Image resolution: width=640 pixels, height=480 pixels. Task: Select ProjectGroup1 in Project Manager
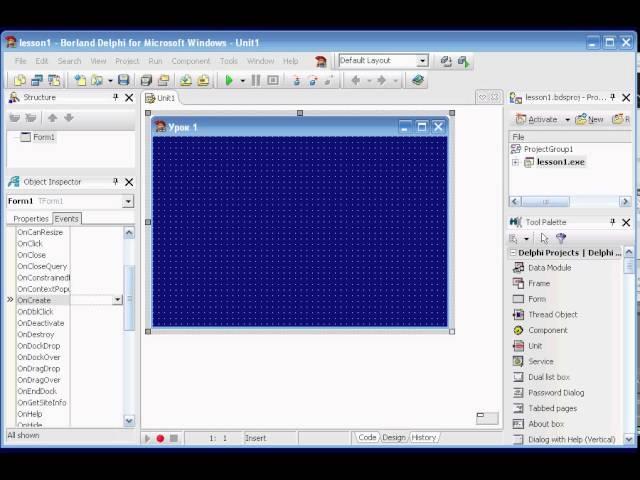click(542, 149)
